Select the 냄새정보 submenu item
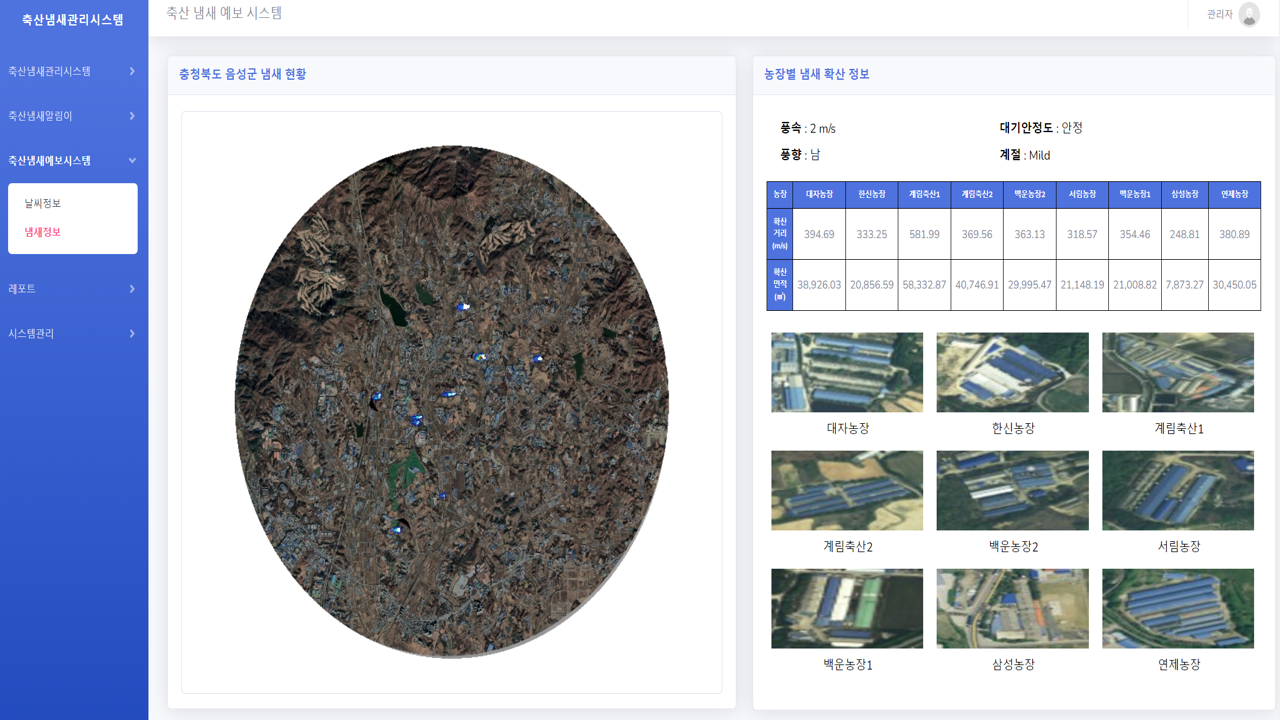1280x720 pixels. [x=43, y=232]
